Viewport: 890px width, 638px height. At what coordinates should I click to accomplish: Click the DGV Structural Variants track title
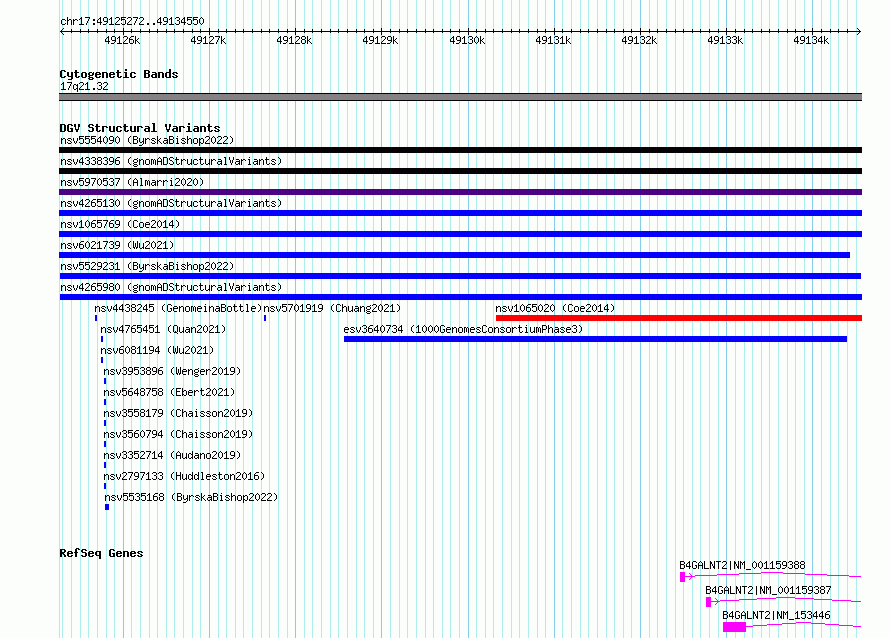[x=140, y=128]
